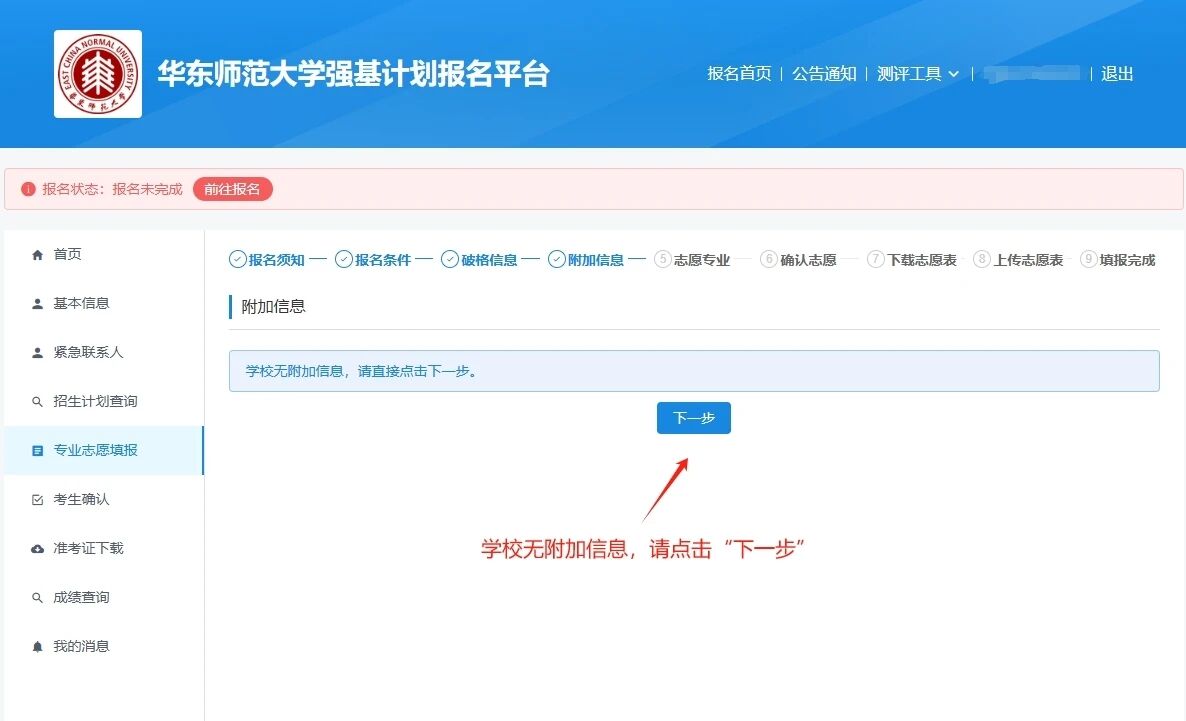Select step 5 志愿专业 in progress bar
This screenshot has width=1186, height=721.
[x=692, y=260]
